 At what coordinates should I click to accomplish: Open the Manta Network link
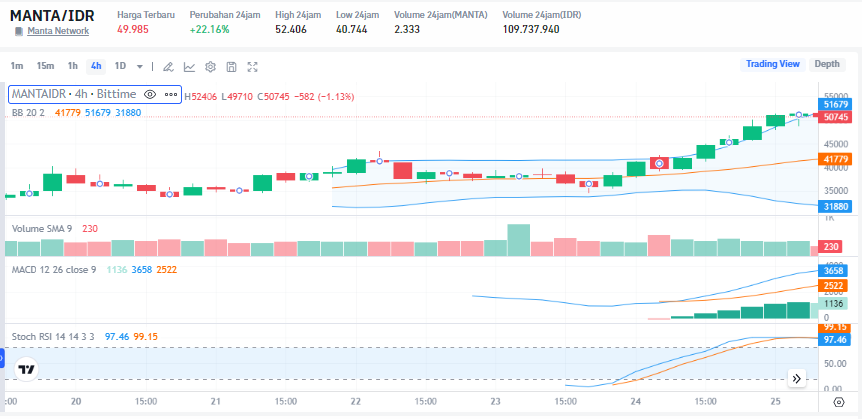pos(58,31)
